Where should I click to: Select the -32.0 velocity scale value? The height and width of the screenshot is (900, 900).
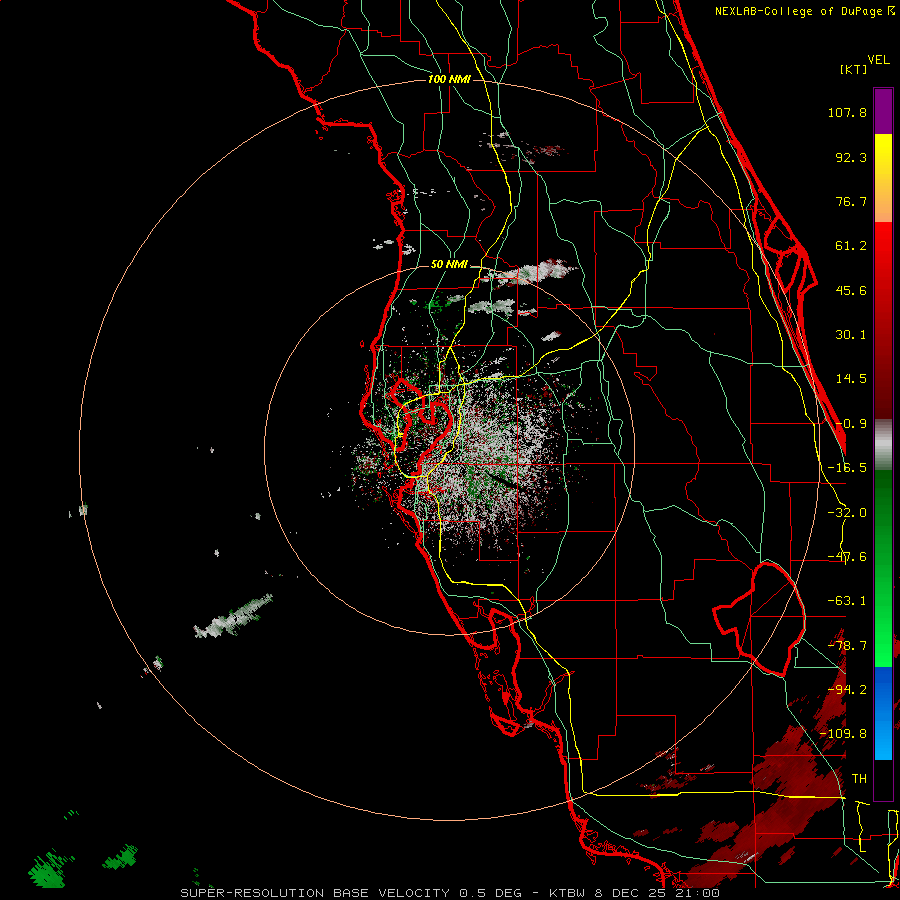click(x=847, y=513)
